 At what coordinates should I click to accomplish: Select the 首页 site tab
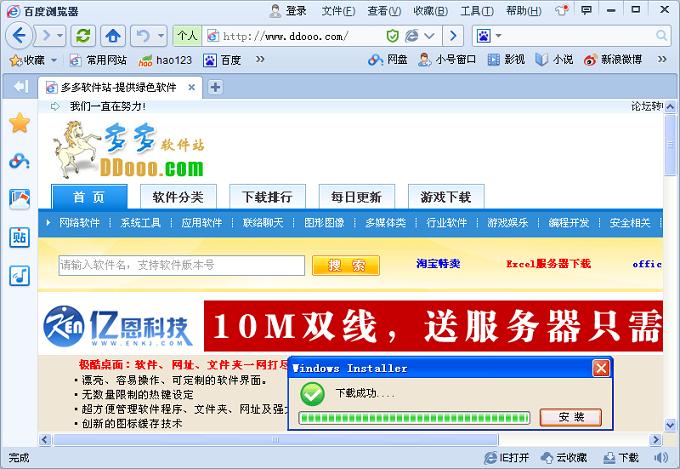pyautogui.click(x=89, y=197)
